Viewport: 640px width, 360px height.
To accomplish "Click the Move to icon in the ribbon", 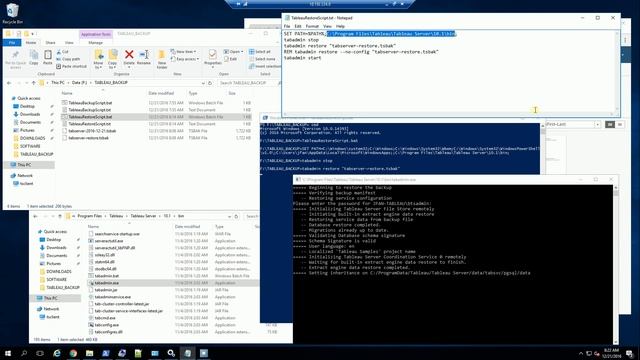I will 98,55.
